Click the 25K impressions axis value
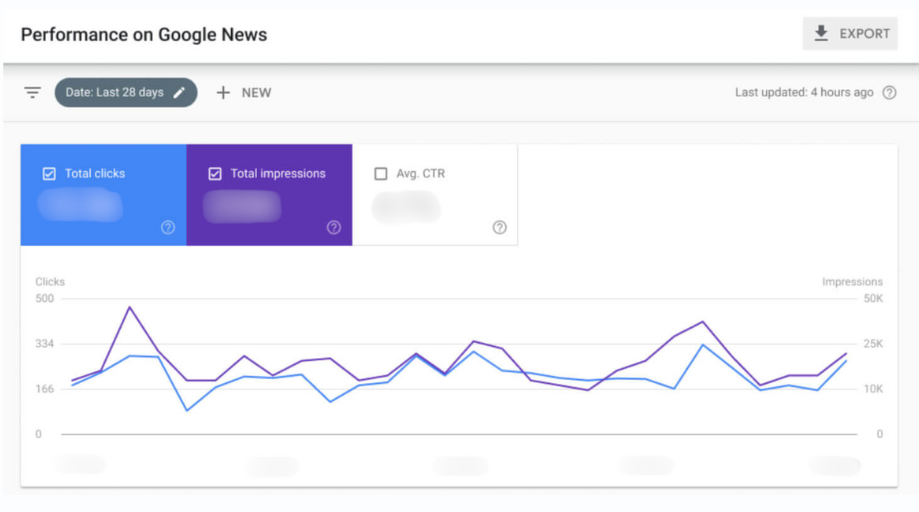The image size is (919, 512). point(873,344)
